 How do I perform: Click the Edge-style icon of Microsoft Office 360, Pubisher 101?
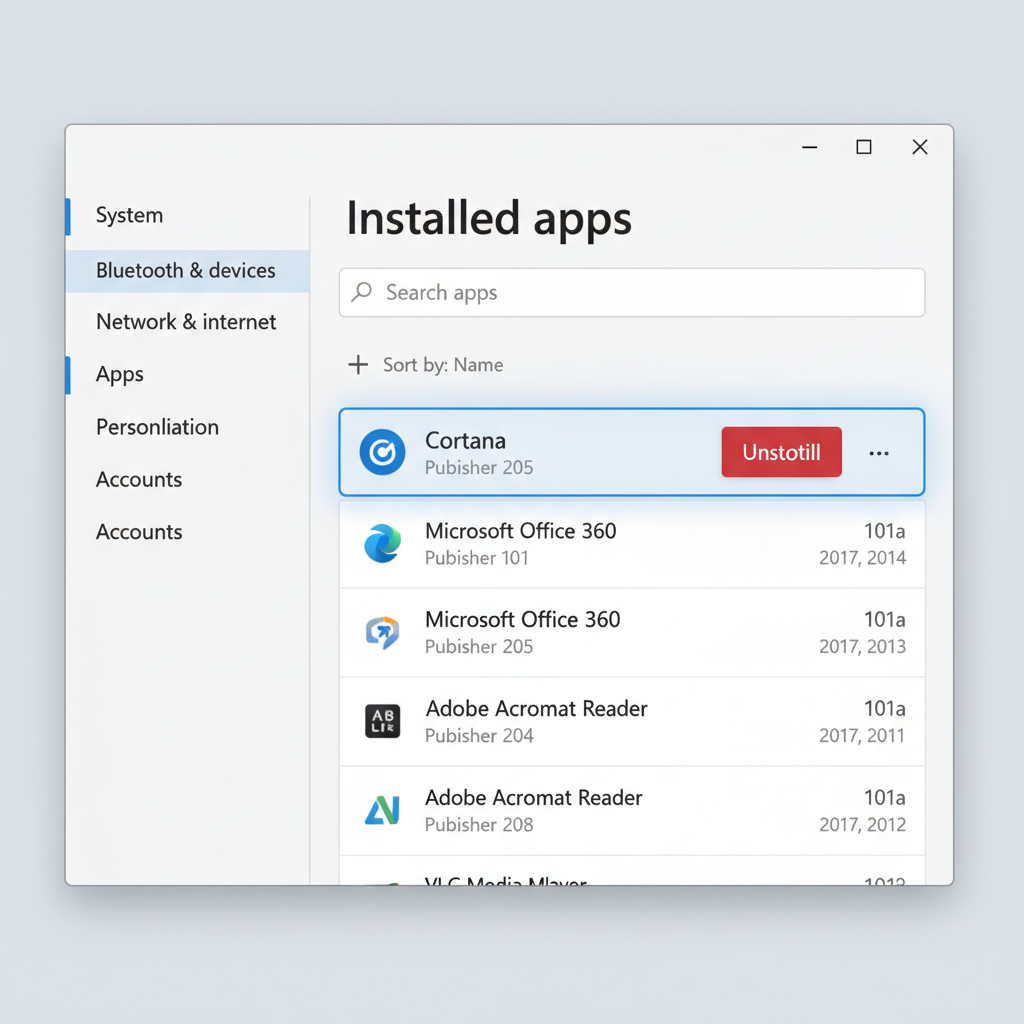pyautogui.click(x=383, y=543)
